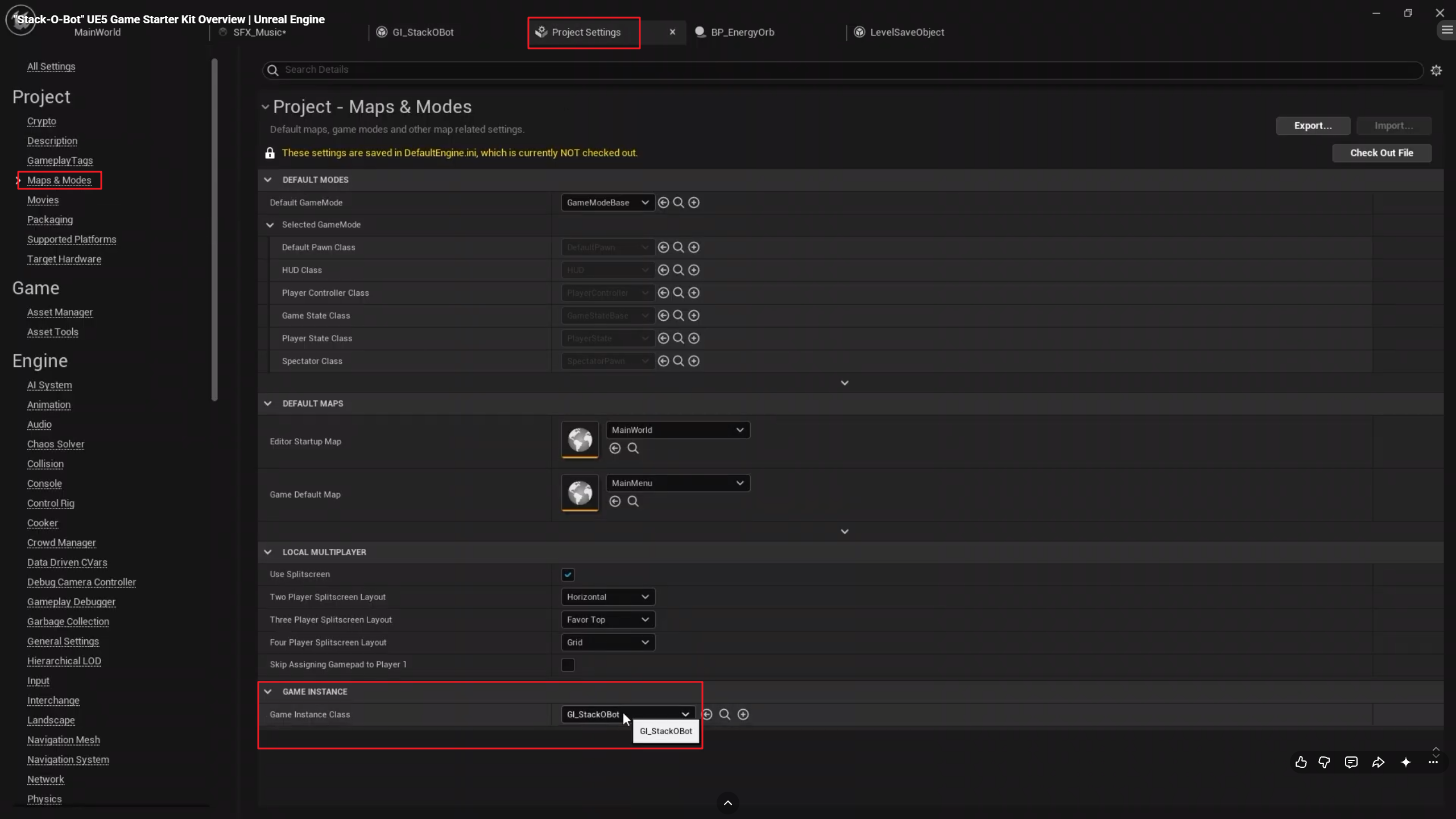Open the three-dot more options icon
Image resolution: width=1456 pixels, height=819 pixels.
point(1433,762)
